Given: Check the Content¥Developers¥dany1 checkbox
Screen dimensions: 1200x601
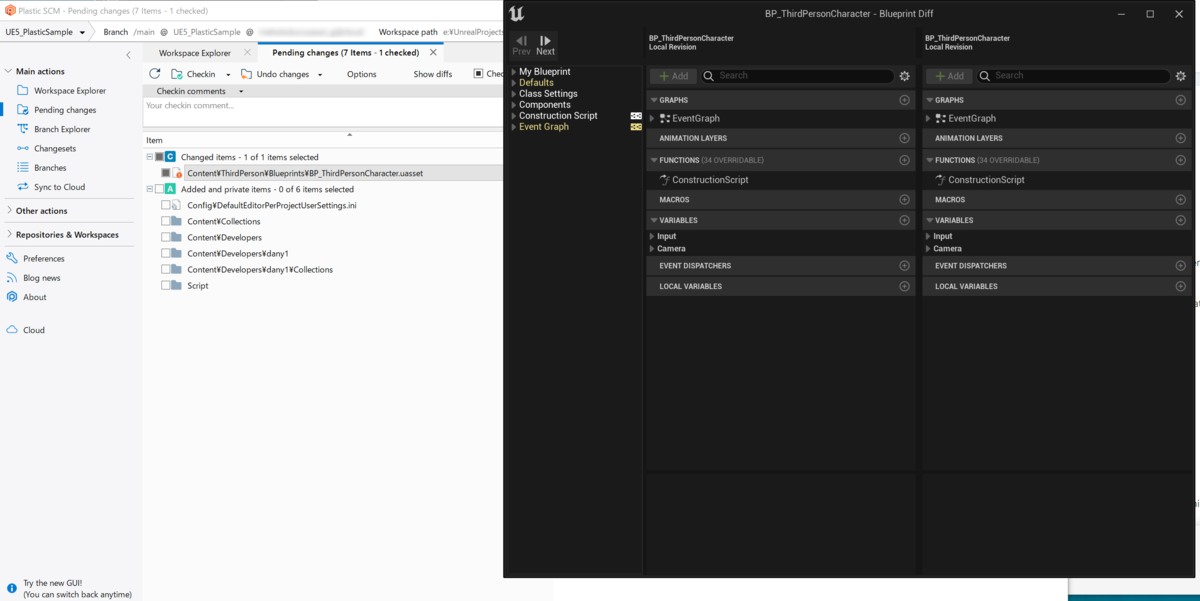Looking at the screenshot, I should 166,253.
